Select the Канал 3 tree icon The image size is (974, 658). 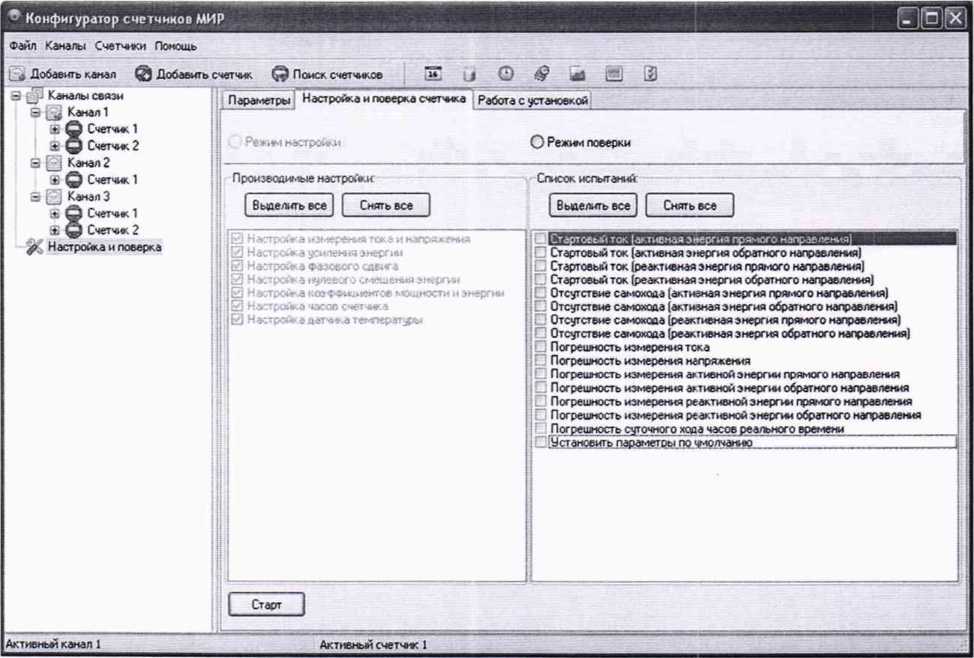click(x=55, y=196)
